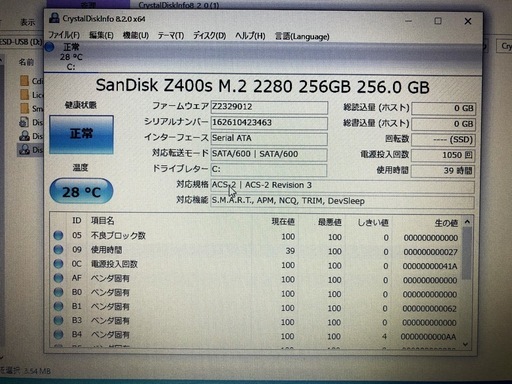Click the power on hours 39 時間 field
The height and width of the screenshot is (384, 512).
[444, 171]
